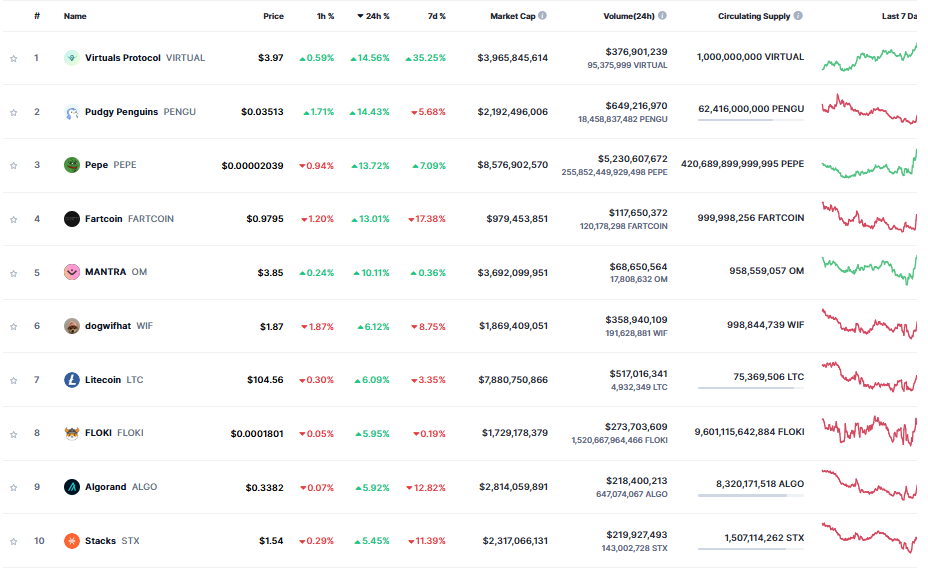Click Litecoin volume $517,016,341
This screenshot has height=571, width=928.
638,374
